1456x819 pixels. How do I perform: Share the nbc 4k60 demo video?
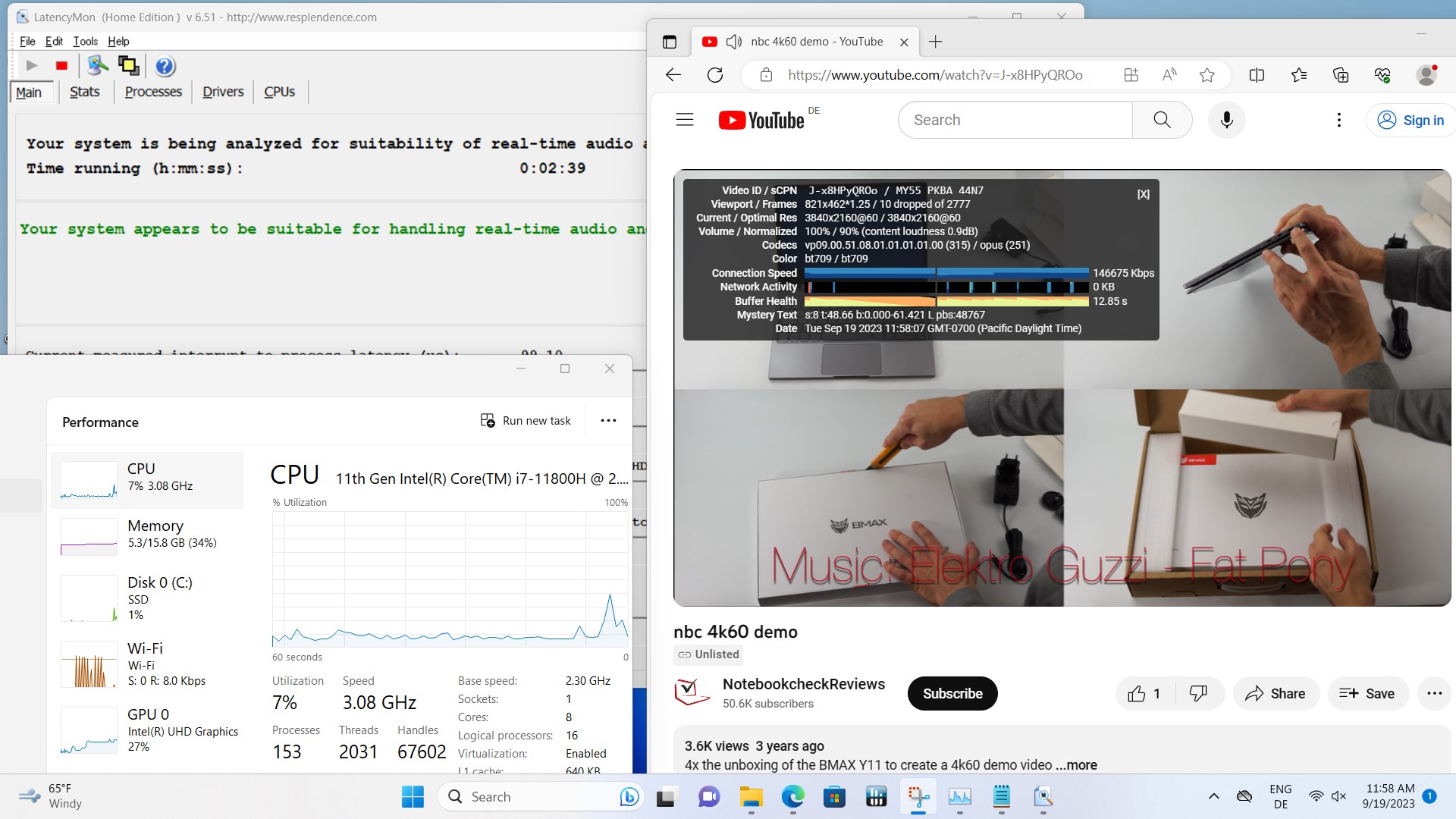pos(1276,693)
